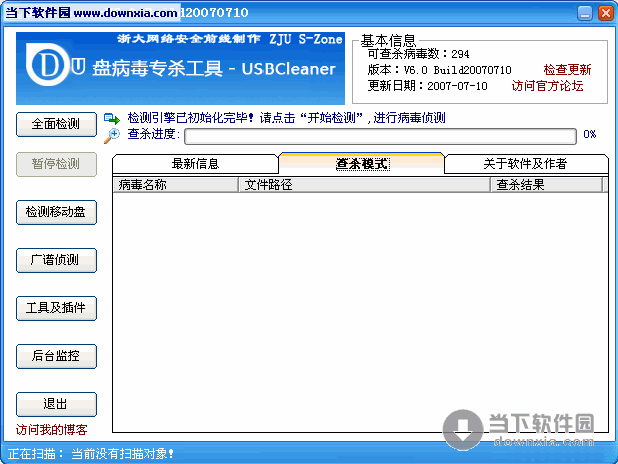Start 检测移动盘 scan
This screenshot has height=464, width=618.
pyautogui.click(x=56, y=212)
